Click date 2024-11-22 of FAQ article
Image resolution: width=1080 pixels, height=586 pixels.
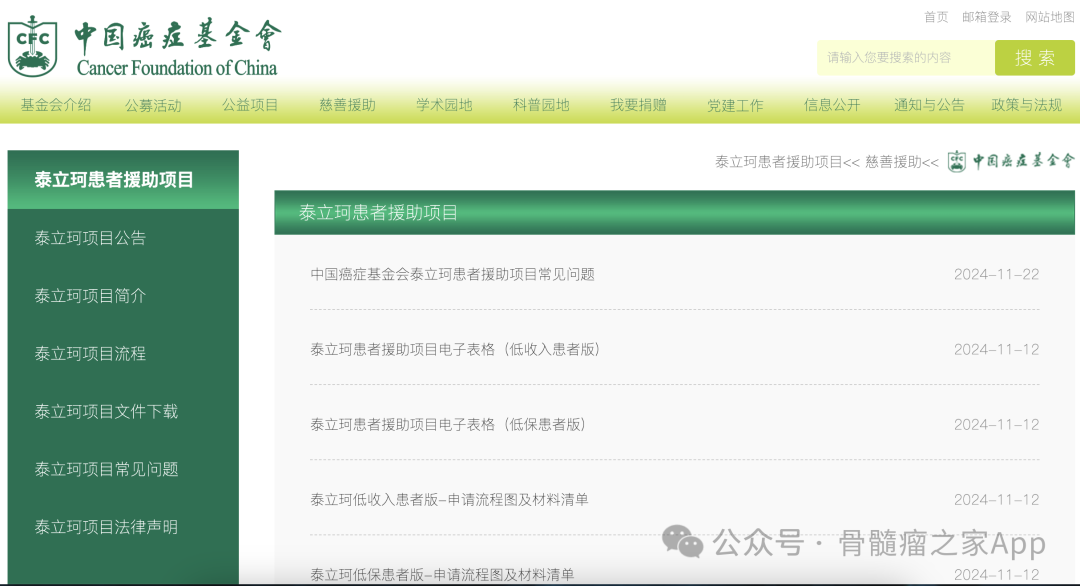coord(996,274)
